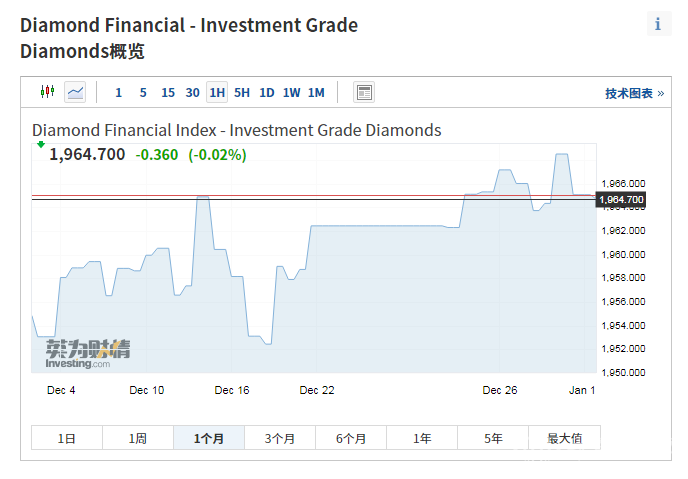688x479 pixels.
Task: Open the 技术图表 link
Action: click(634, 93)
